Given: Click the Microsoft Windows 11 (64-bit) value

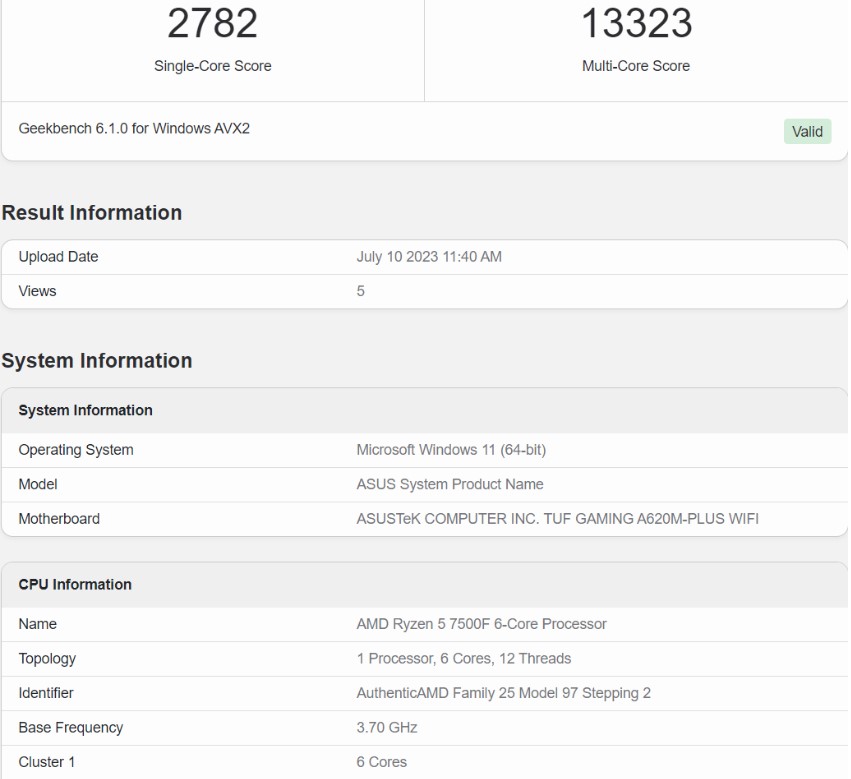Looking at the screenshot, I should 451,450.
